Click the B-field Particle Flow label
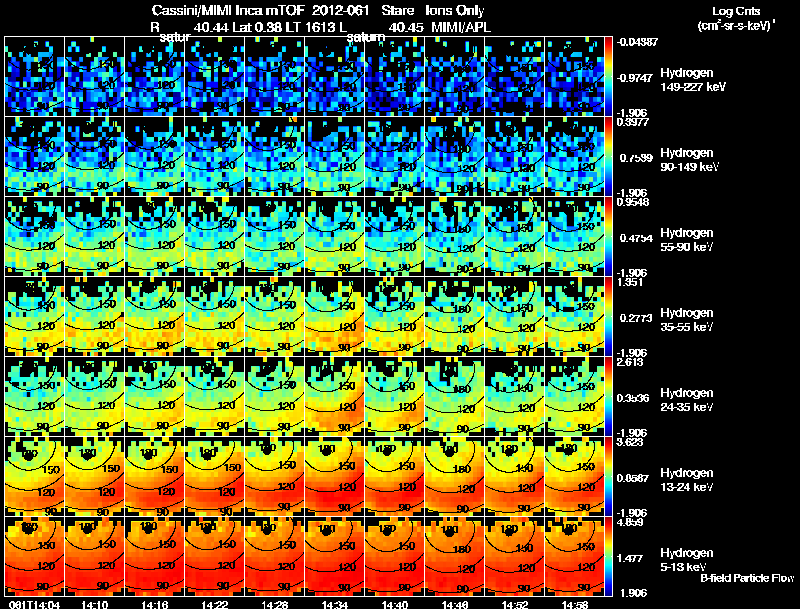The image size is (800, 609). point(747,578)
